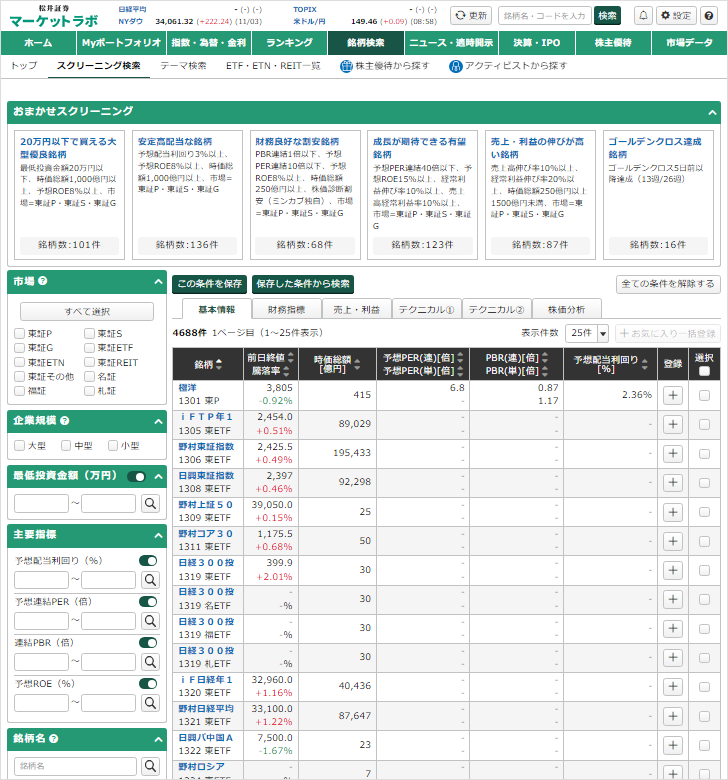Open the help question mark icon in header
This screenshot has height=780, width=728.
pos(709,15)
